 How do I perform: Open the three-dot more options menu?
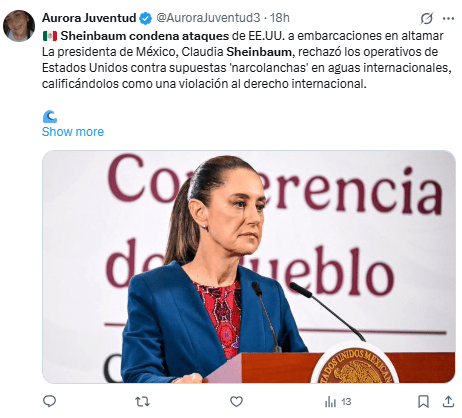448,18
